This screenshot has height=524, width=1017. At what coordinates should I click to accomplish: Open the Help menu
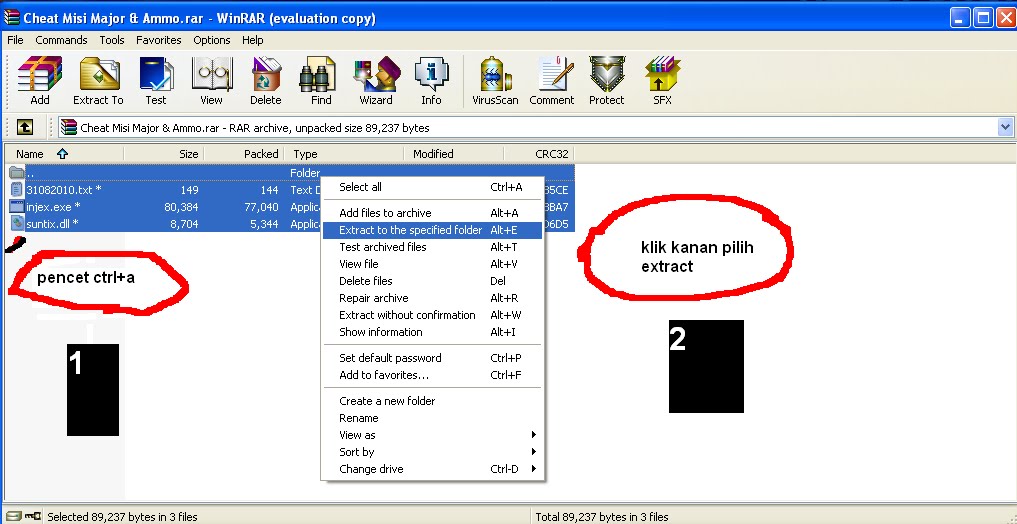(x=252, y=40)
